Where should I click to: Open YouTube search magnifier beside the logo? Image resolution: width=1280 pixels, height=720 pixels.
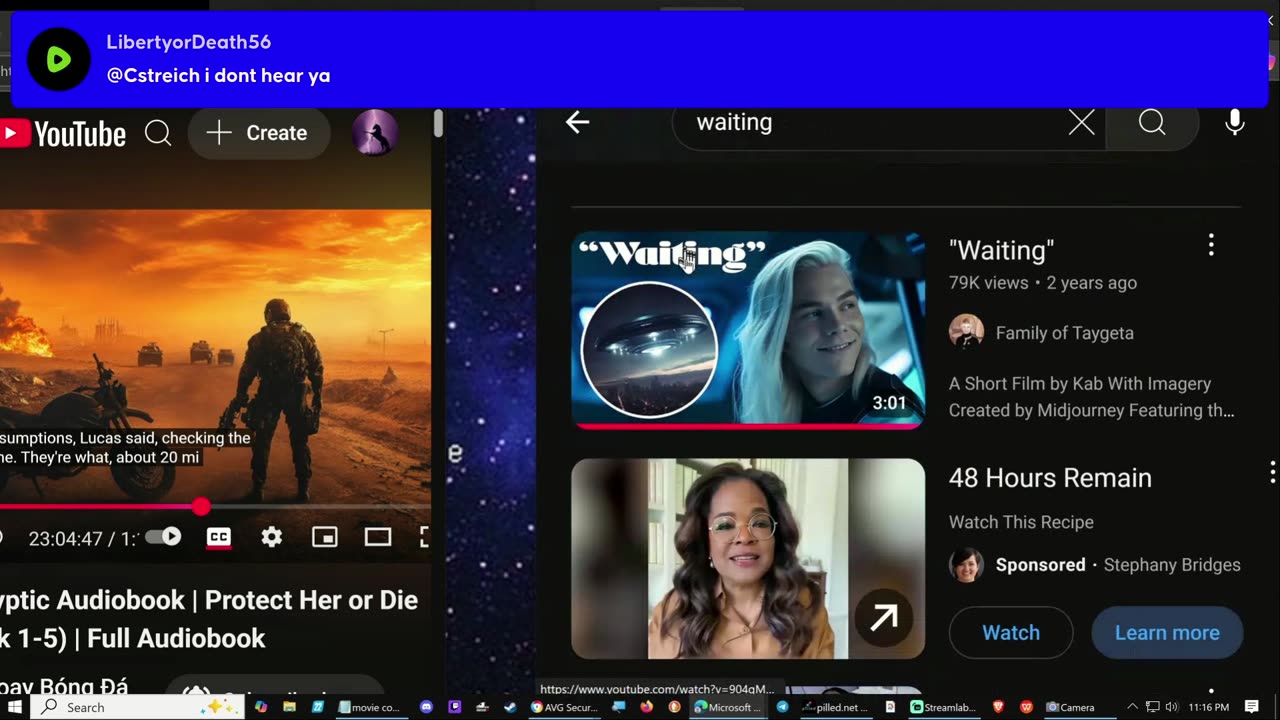pyautogui.click(x=158, y=133)
